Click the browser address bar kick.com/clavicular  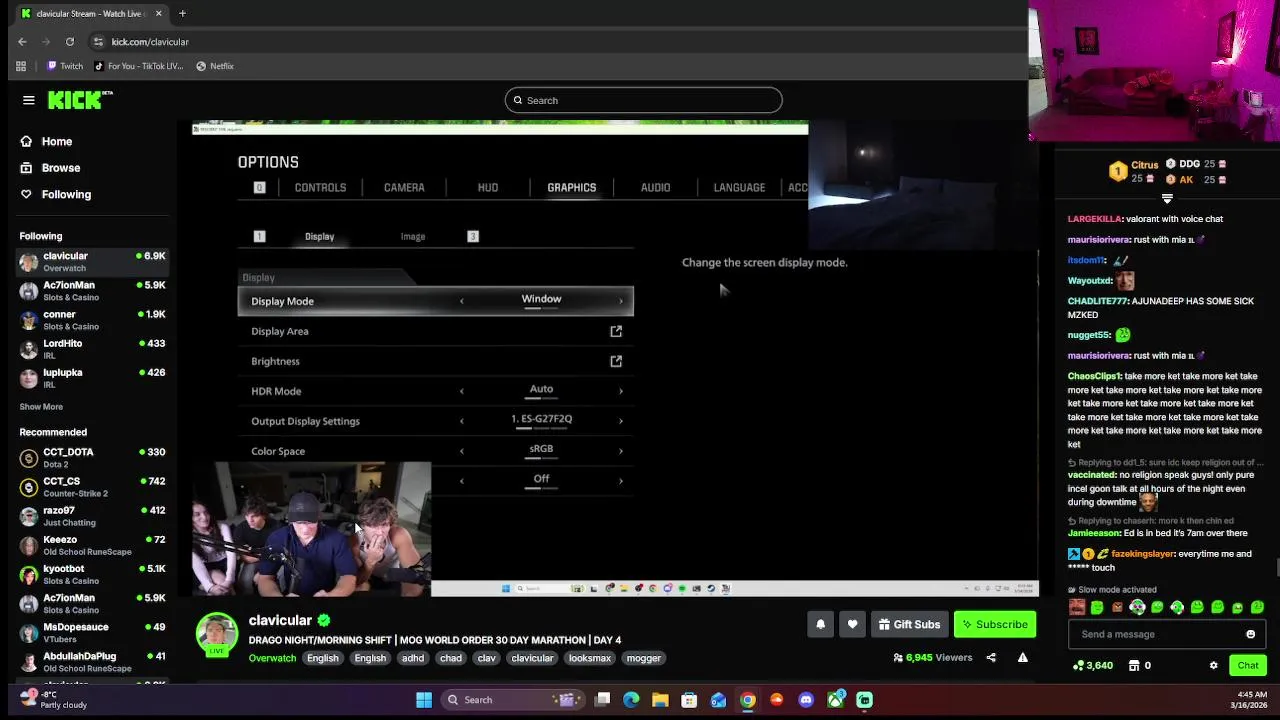click(150, 42)
